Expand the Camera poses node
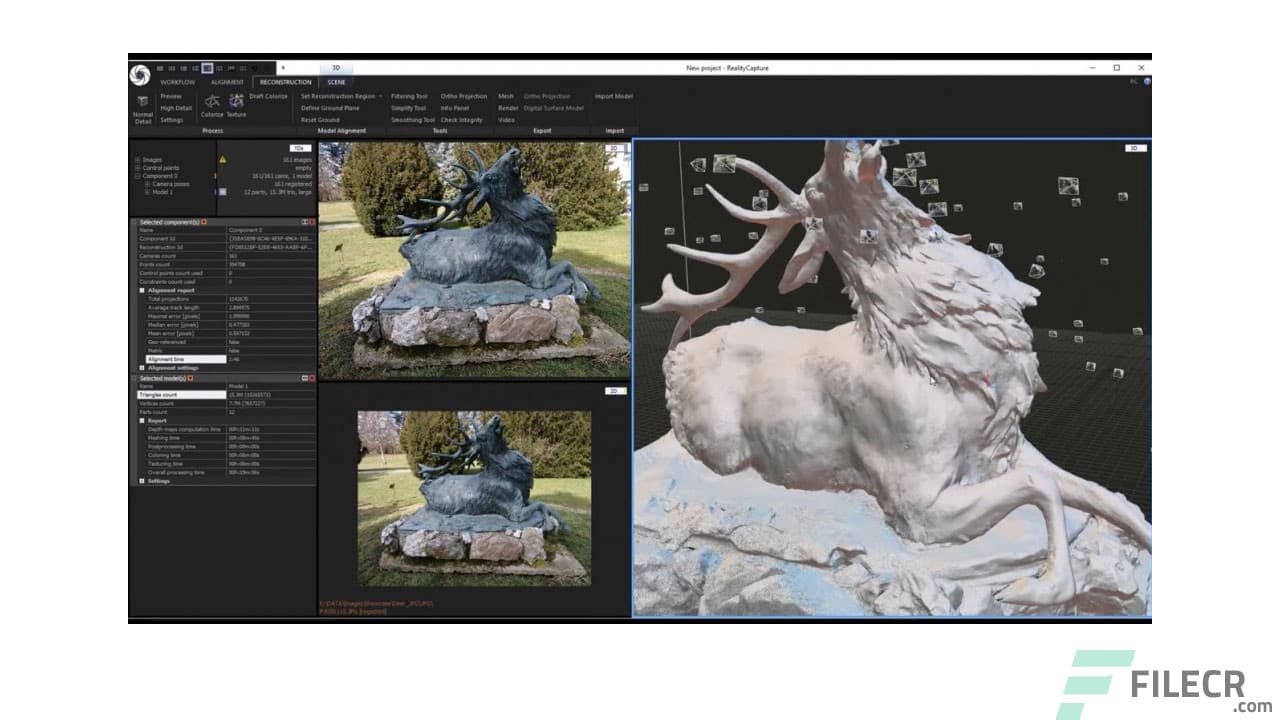The width and height of the screenshot is (1280, 720). coord(148,184)
